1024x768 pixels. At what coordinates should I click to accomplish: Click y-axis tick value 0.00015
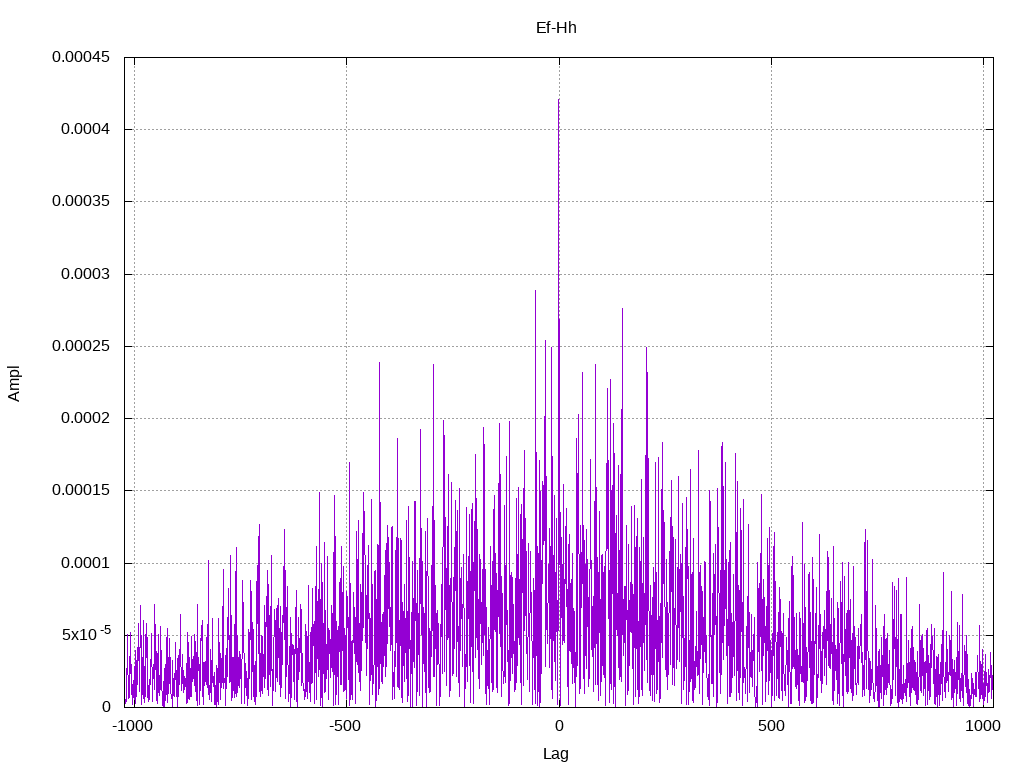point(81,490)
